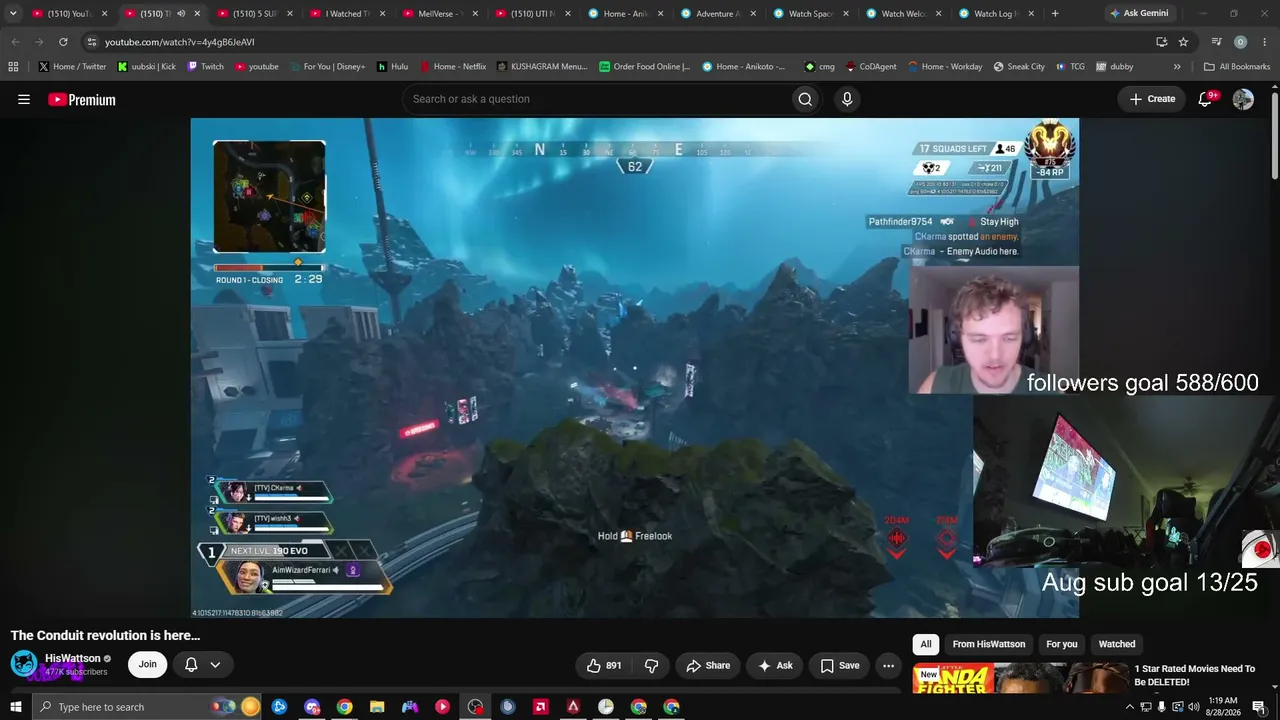The image size is (1280, 720).
Task: Open the Home - Workday bookmark
Action: [x=945, y=67]
